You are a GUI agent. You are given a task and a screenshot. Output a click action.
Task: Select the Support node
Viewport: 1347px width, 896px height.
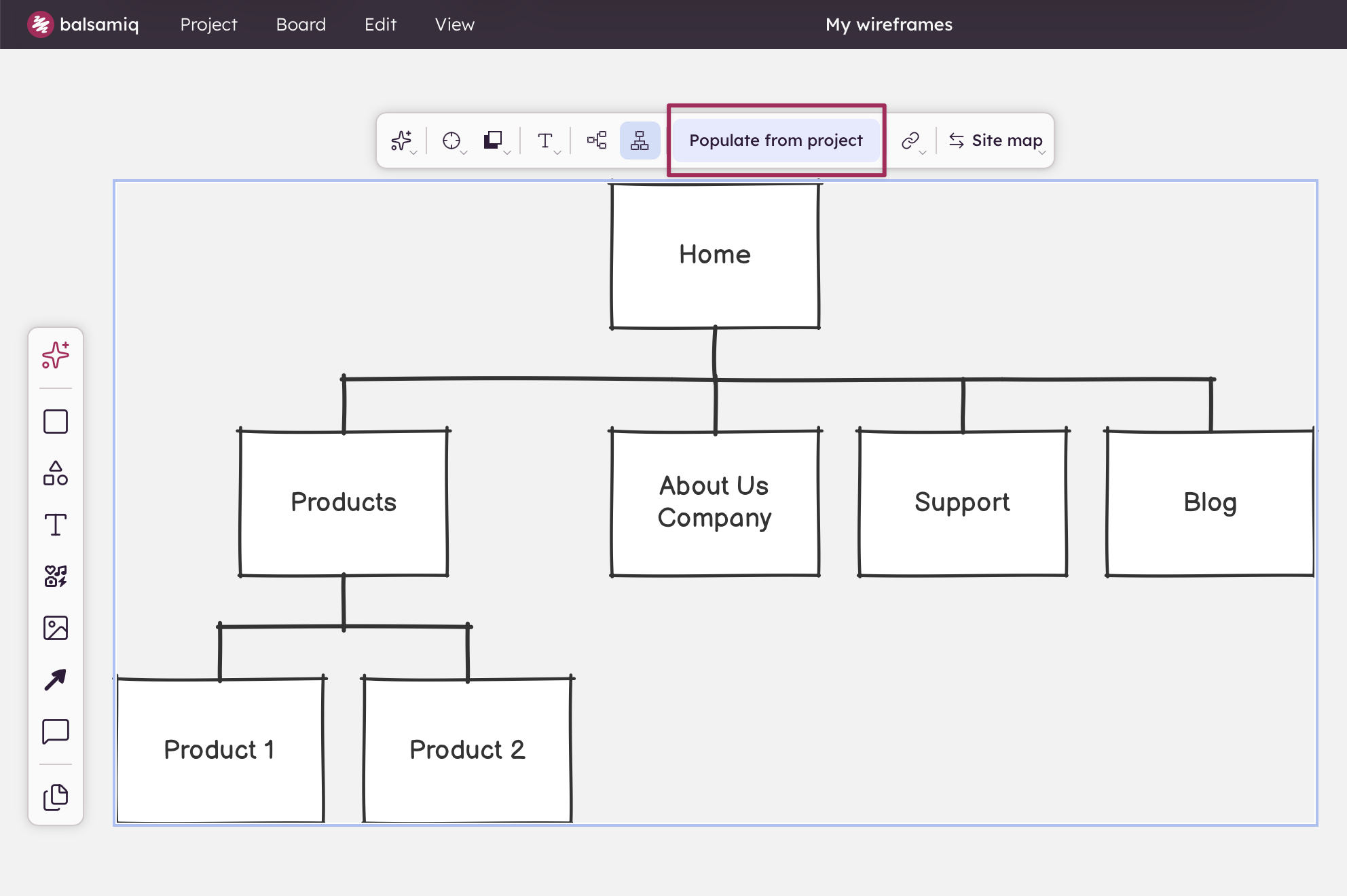coord(963,502)
